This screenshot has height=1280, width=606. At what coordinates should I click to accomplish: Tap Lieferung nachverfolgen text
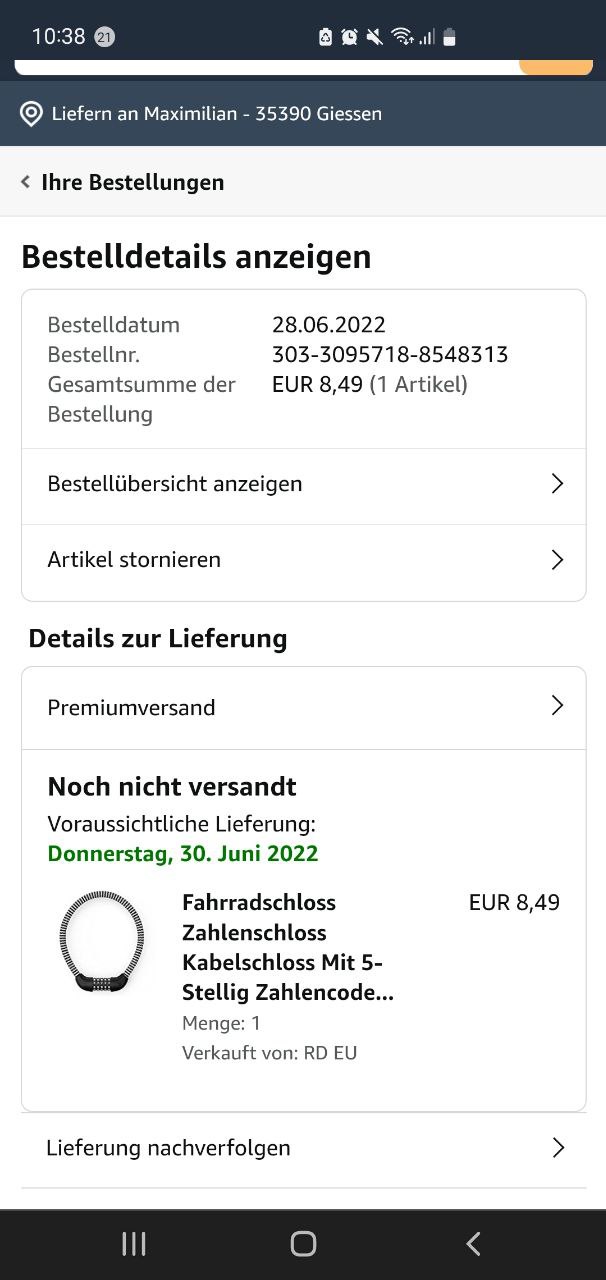click(168, 1148)
